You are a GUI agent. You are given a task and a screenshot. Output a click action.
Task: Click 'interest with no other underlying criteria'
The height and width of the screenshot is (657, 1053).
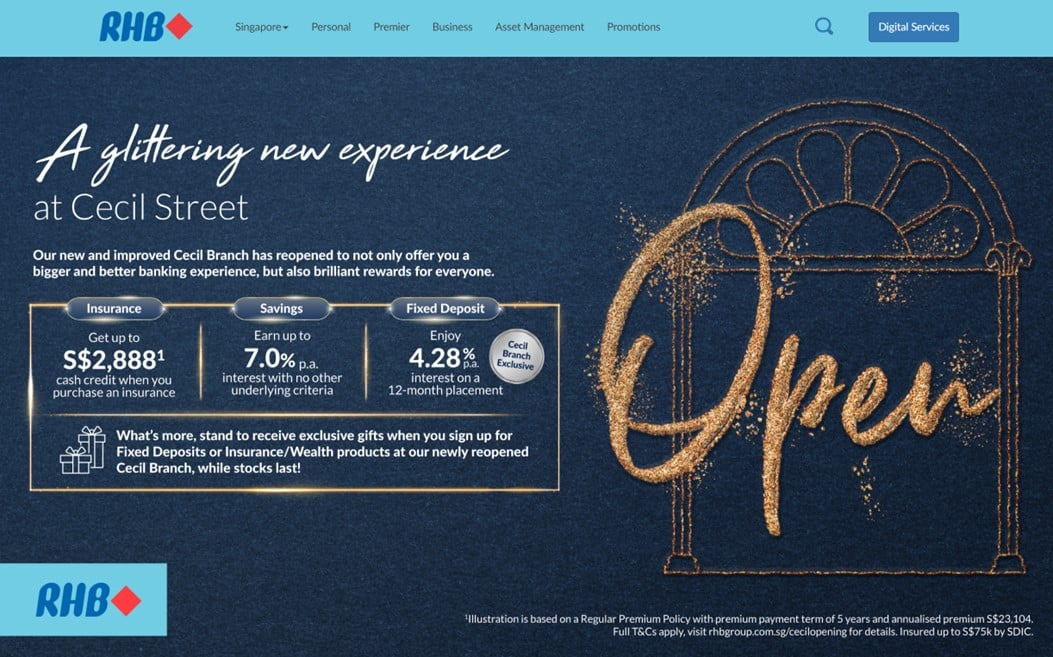point(282,384)
